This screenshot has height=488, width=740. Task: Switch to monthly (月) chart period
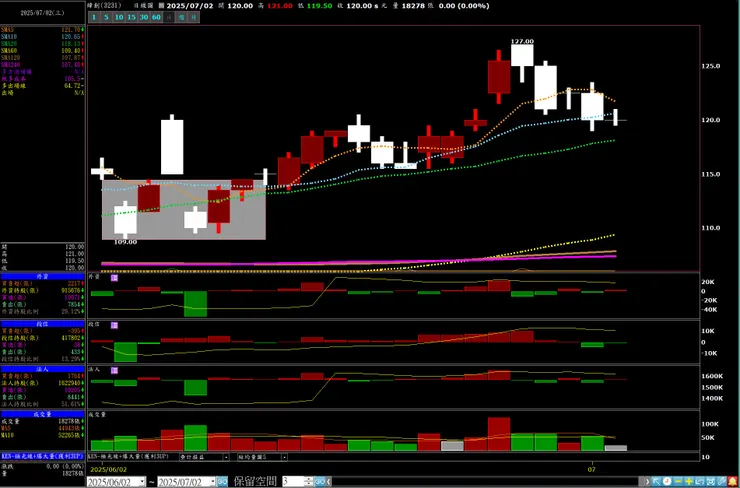[x=193, y=17]
